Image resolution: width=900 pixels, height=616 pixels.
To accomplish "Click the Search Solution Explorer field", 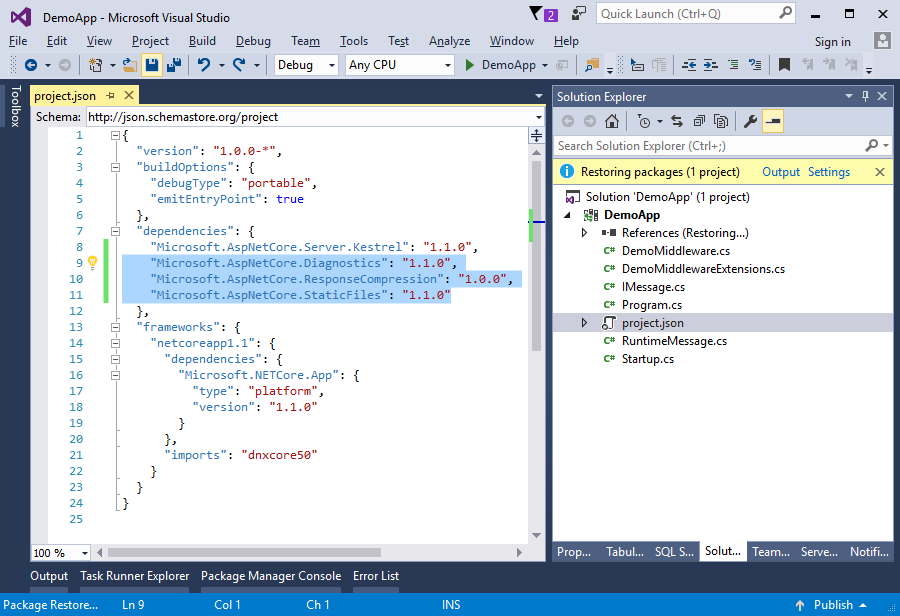I will pyautogui.click(x=722, y=146).
